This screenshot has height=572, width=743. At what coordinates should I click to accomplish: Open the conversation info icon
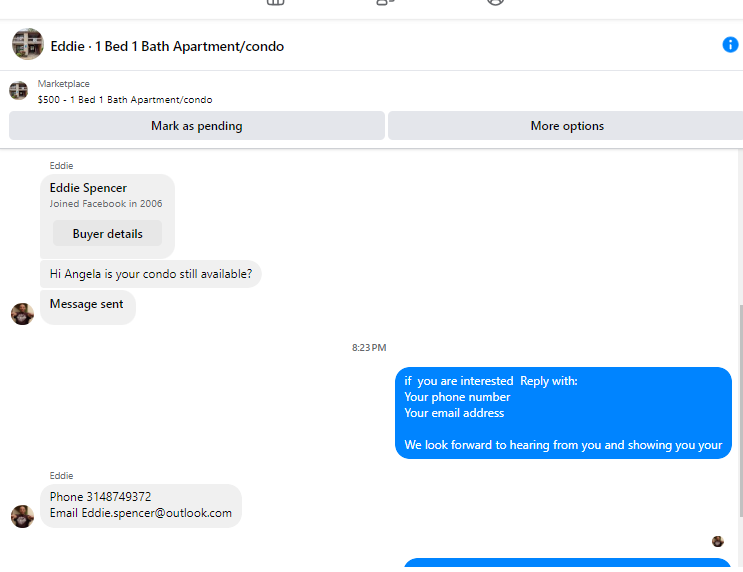click(730, 45)
